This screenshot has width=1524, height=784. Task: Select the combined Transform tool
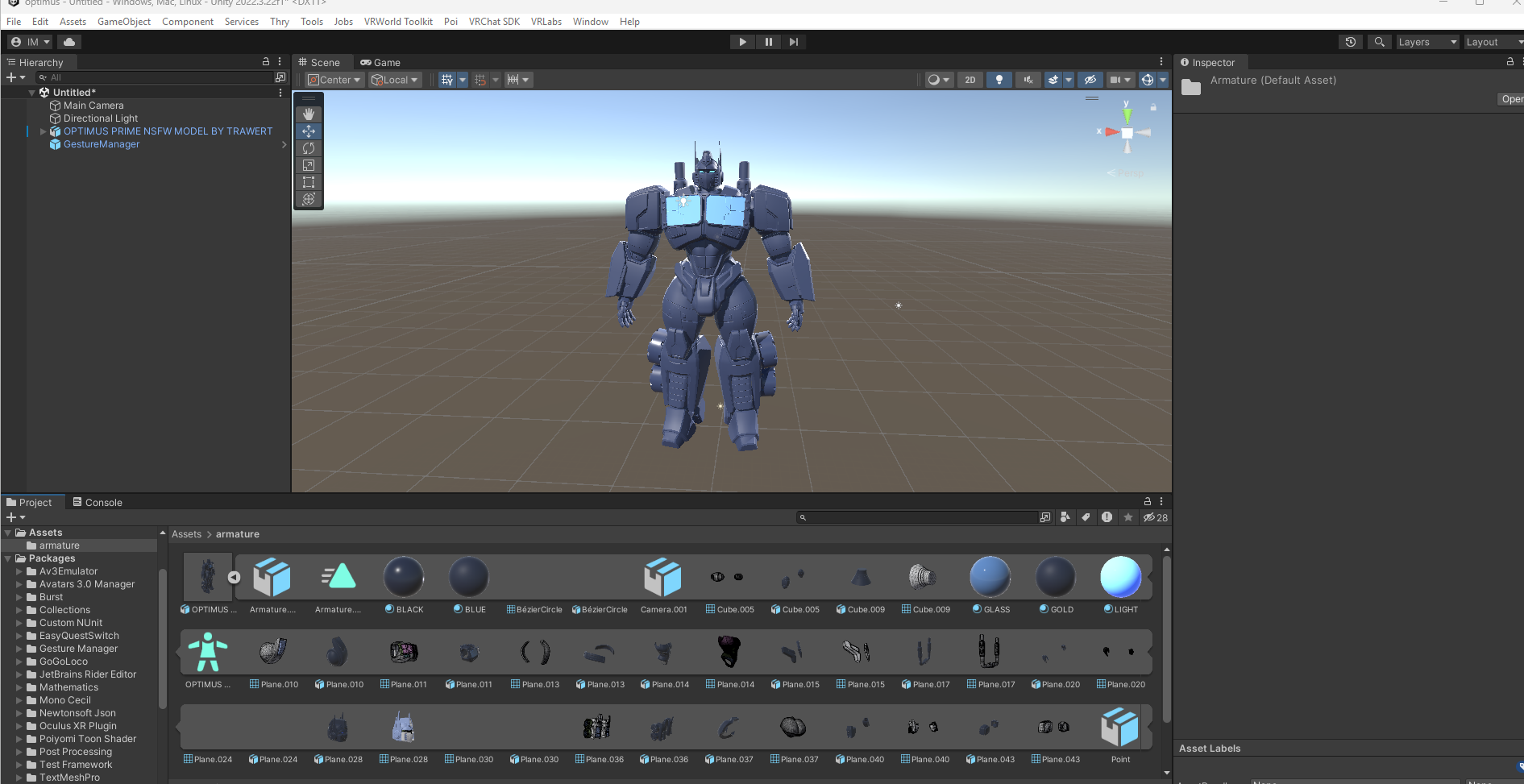[309, 199]
